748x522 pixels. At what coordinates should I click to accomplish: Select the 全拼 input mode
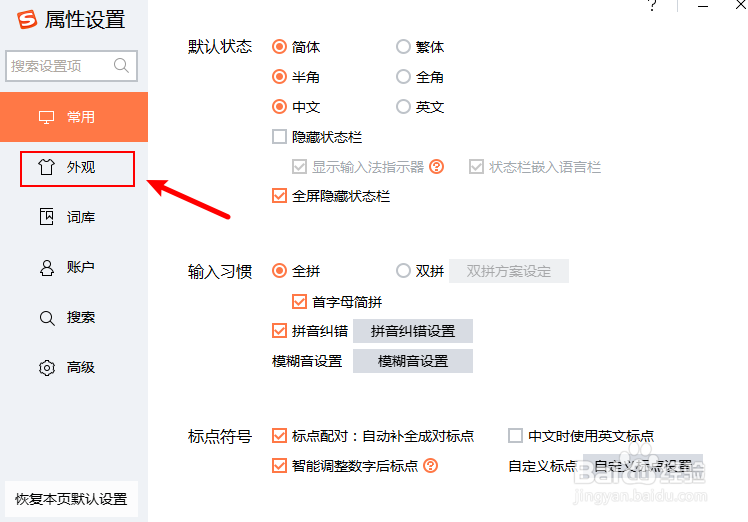tap(279, 271)
